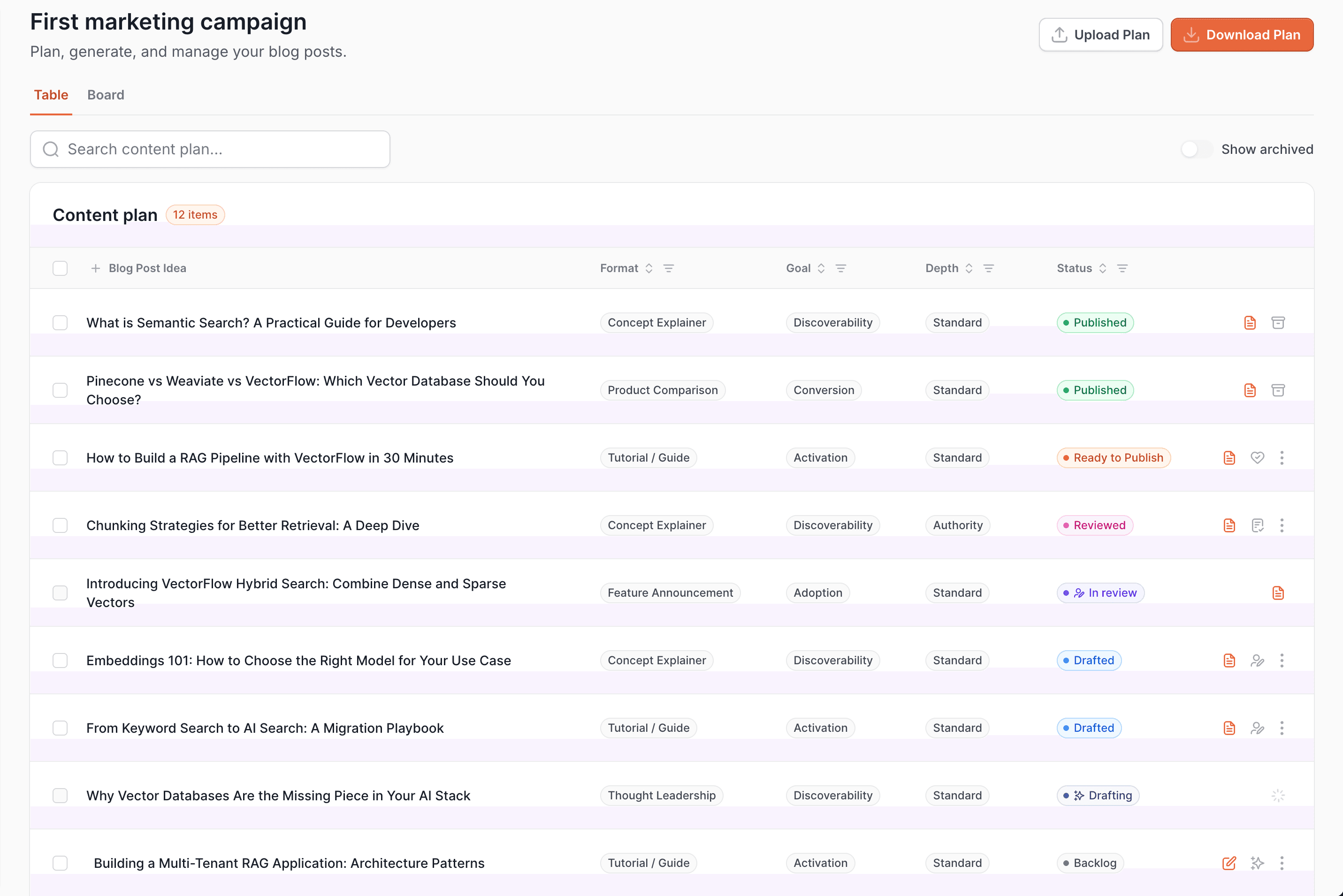This screenshot has width=1343, height=896.
Task: Click the green Published status badge
Action: point(1095,322)
